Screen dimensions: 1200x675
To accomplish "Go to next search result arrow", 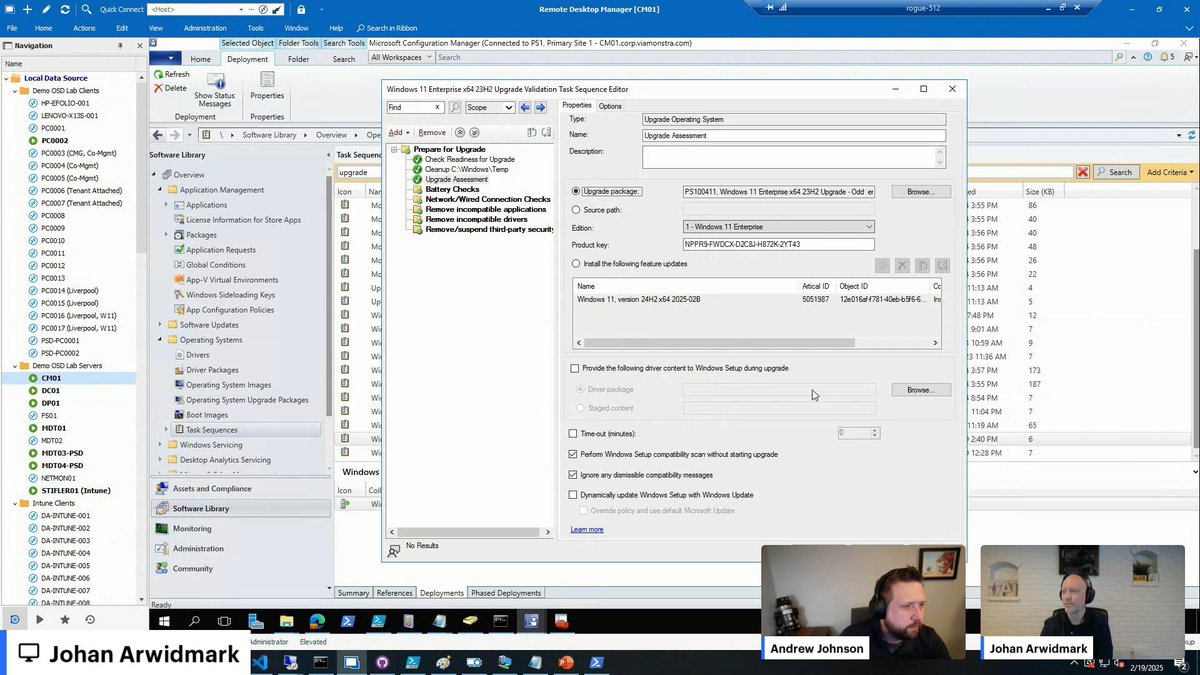I will tap(540, 107).
